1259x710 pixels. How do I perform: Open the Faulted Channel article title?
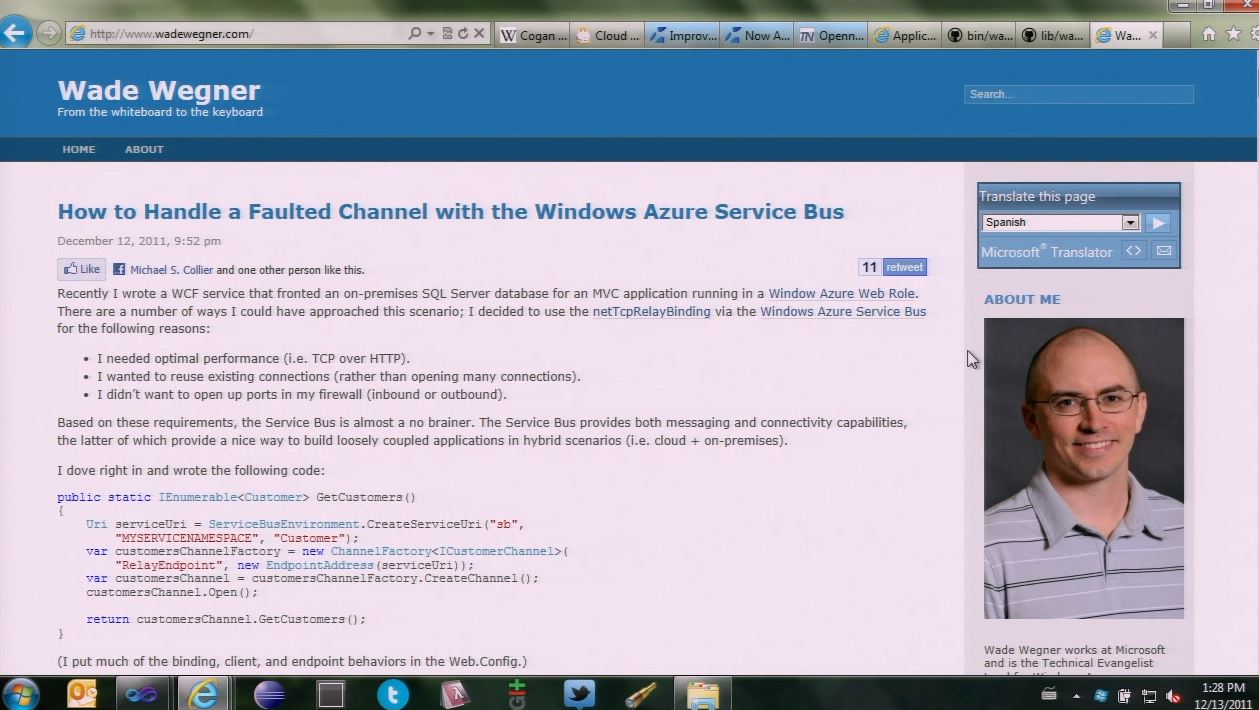pyautogui.click(x=450, y=211)
